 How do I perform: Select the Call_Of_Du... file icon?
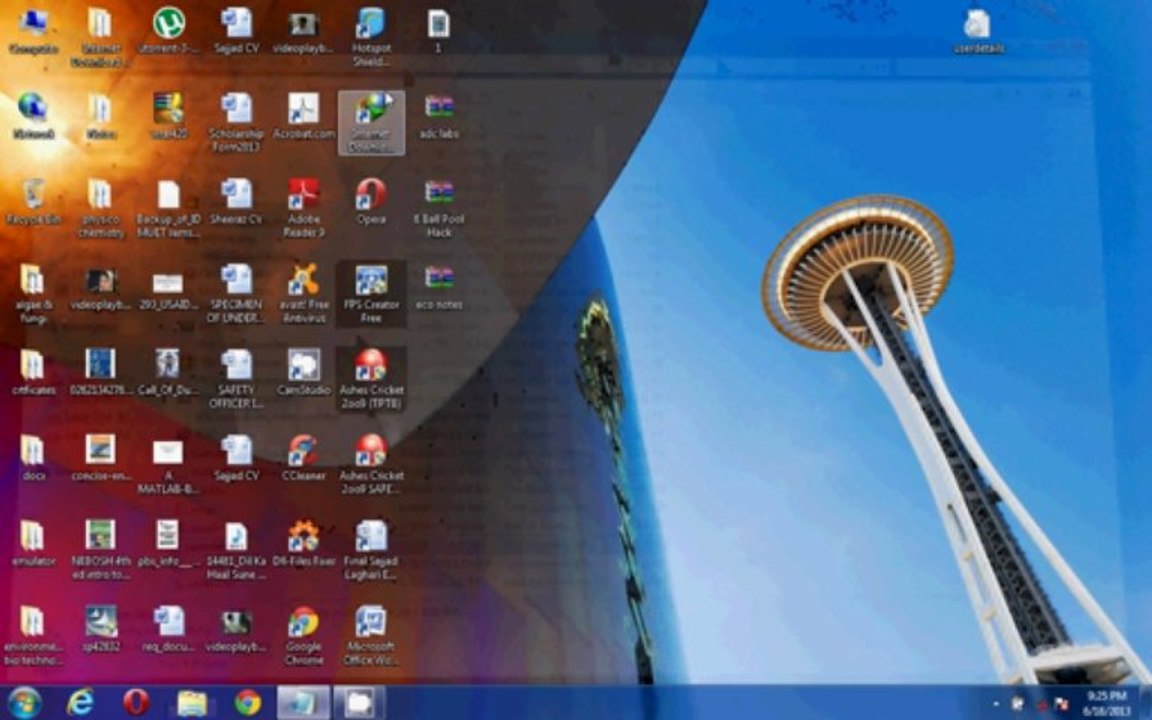coord(169,372)
